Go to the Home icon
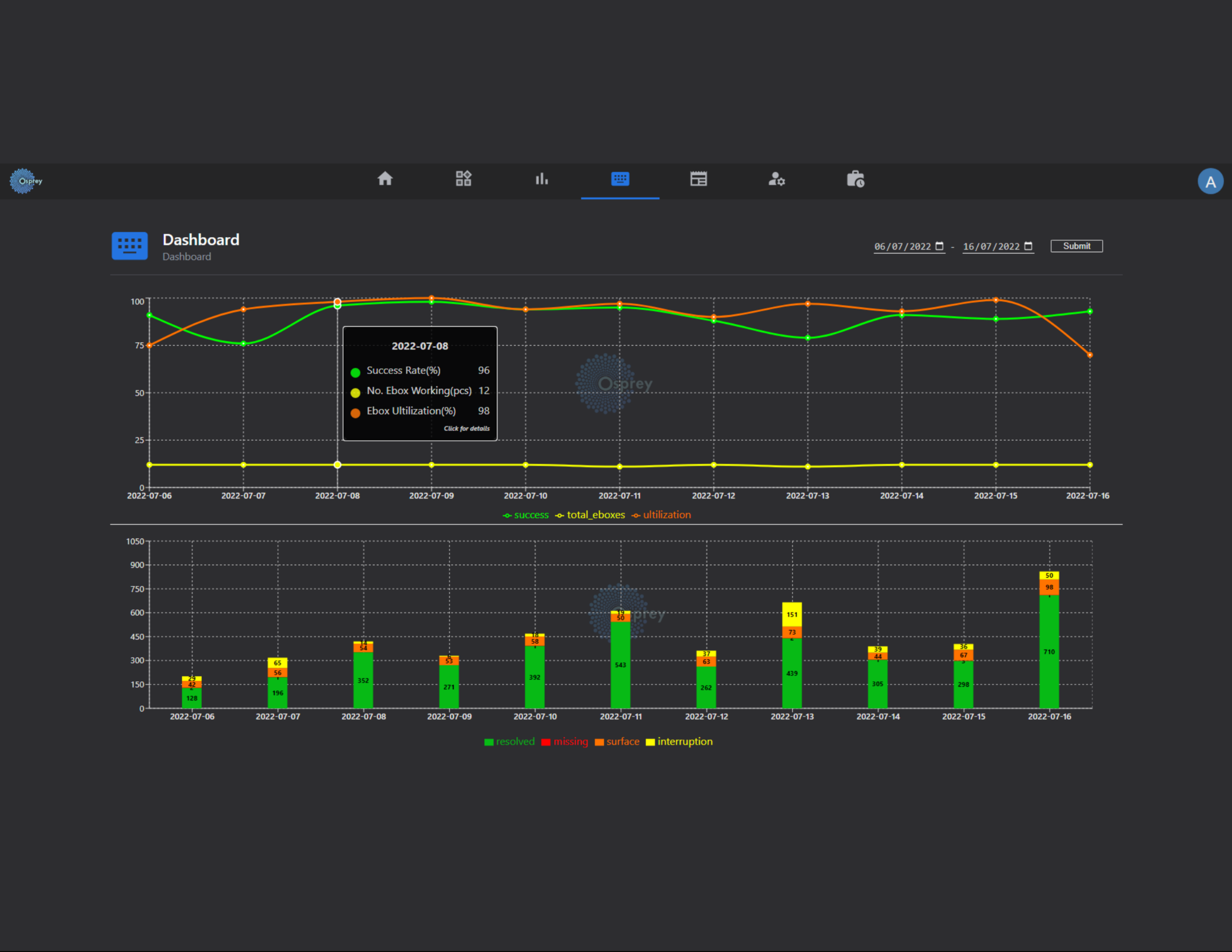This screenshot has width=1232, height=952. click(385, 179)
